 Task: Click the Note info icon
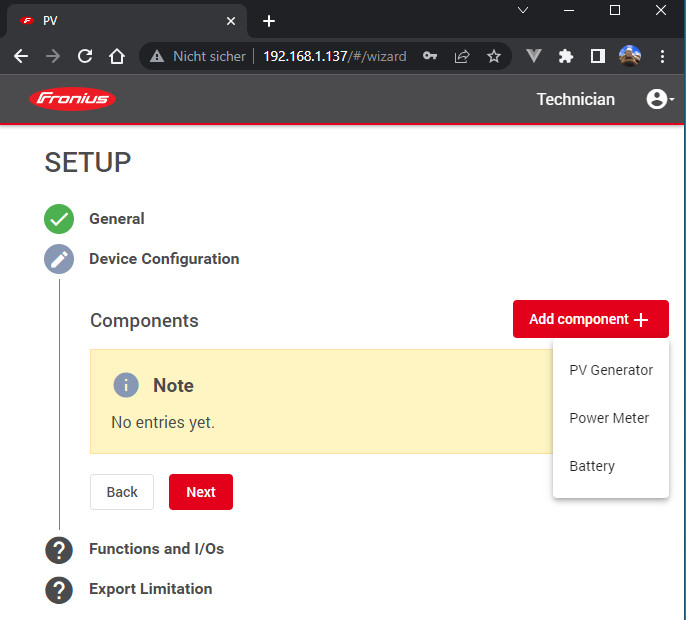coord(126,385)
